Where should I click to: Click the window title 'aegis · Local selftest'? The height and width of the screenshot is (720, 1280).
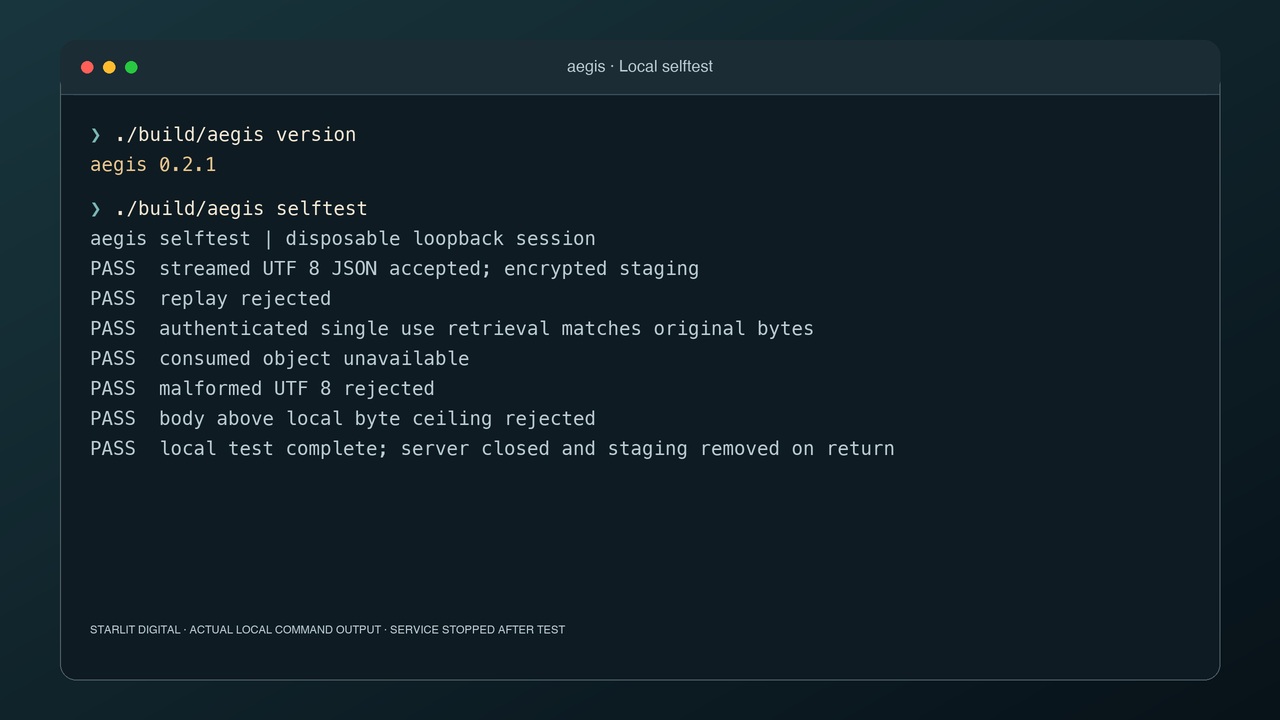click(x=640, y=66)
